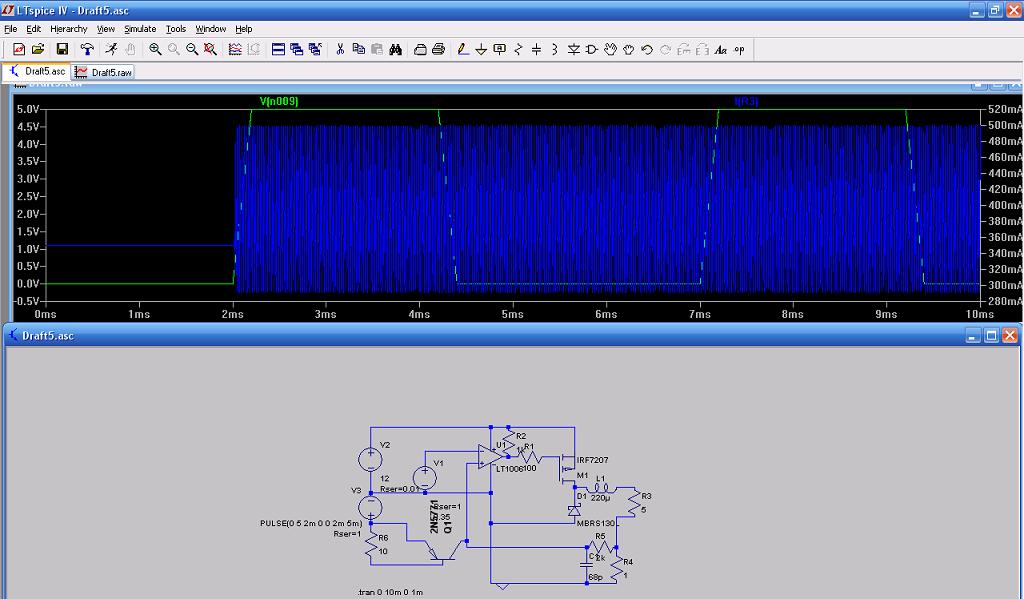Place an Inductor from the toolbar
Image resolution: width=1024 pixels, height=599 pixels.
[x=555, y=50]
